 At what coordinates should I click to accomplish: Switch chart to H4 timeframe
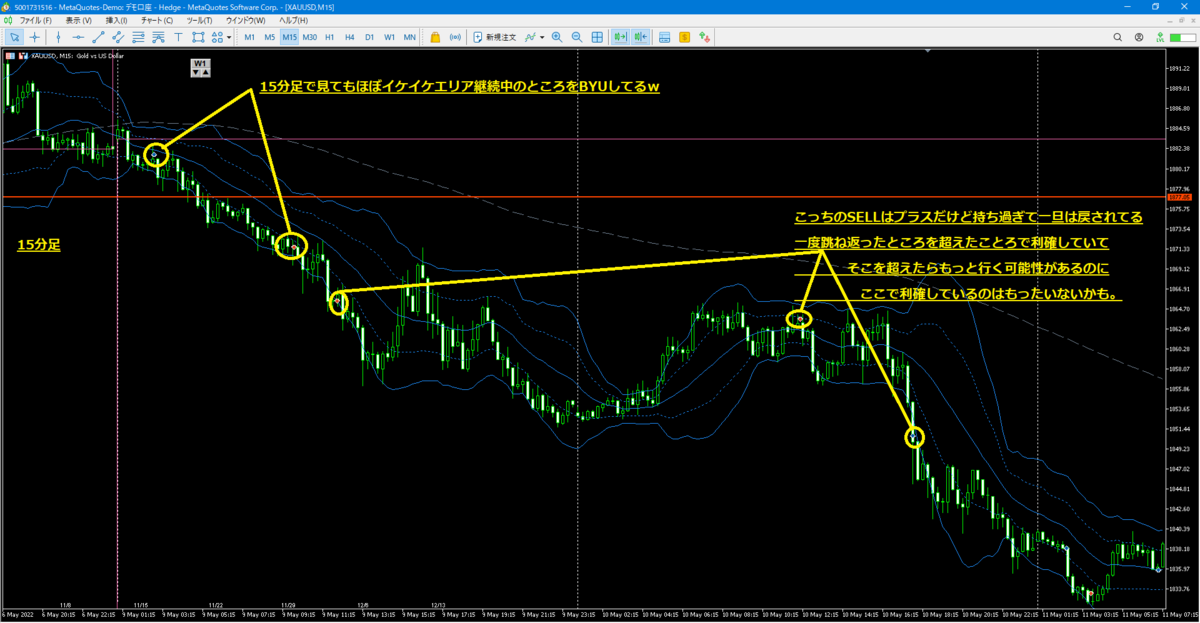349,37
